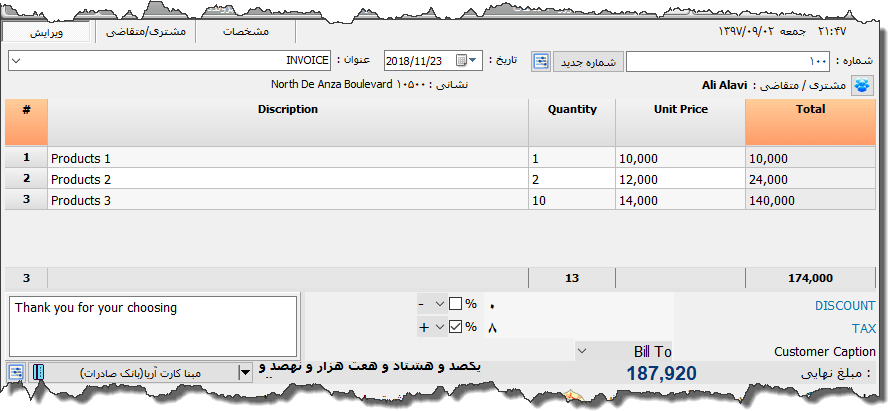Click the شماره invoice number field
The image size is (888, 411).
[728, 62]
